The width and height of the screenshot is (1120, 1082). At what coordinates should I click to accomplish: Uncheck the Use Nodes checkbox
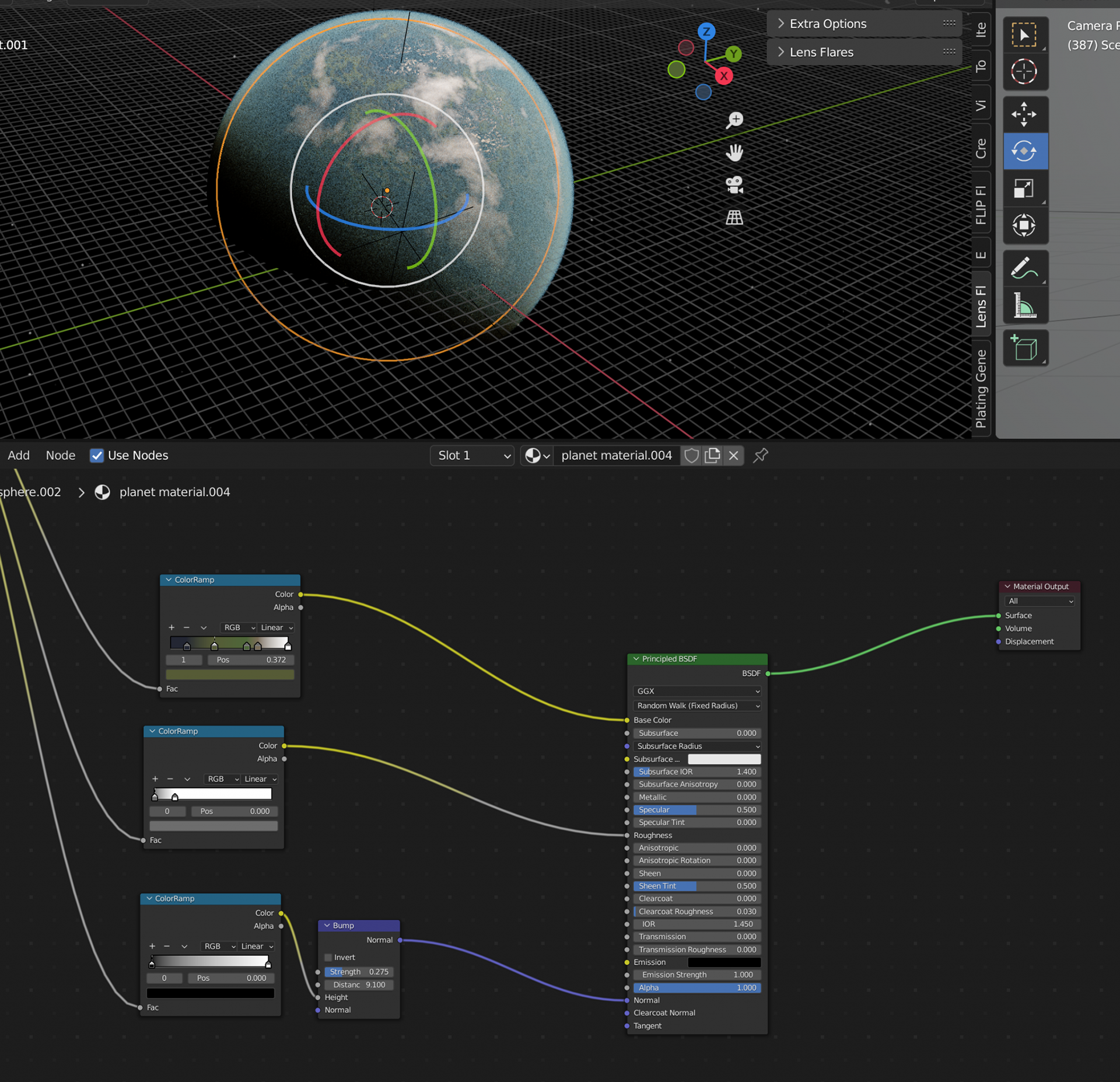click(x=97, y=455)
